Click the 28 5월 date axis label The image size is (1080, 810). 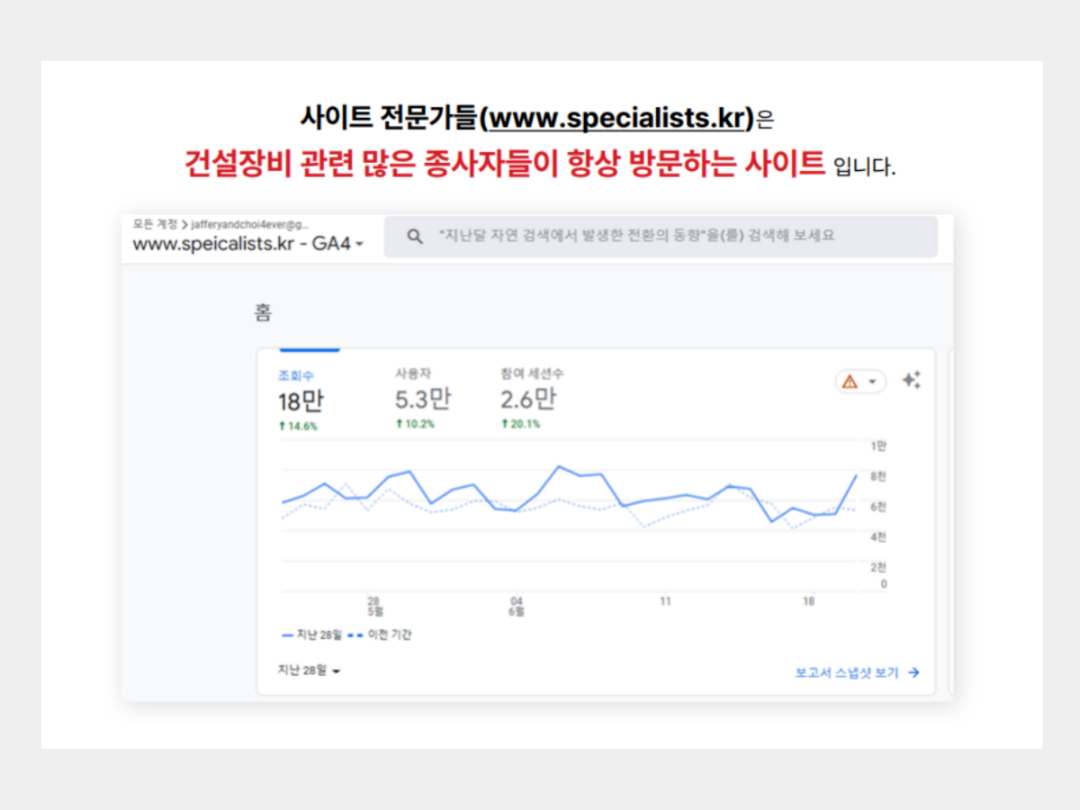tap(375, 606)
